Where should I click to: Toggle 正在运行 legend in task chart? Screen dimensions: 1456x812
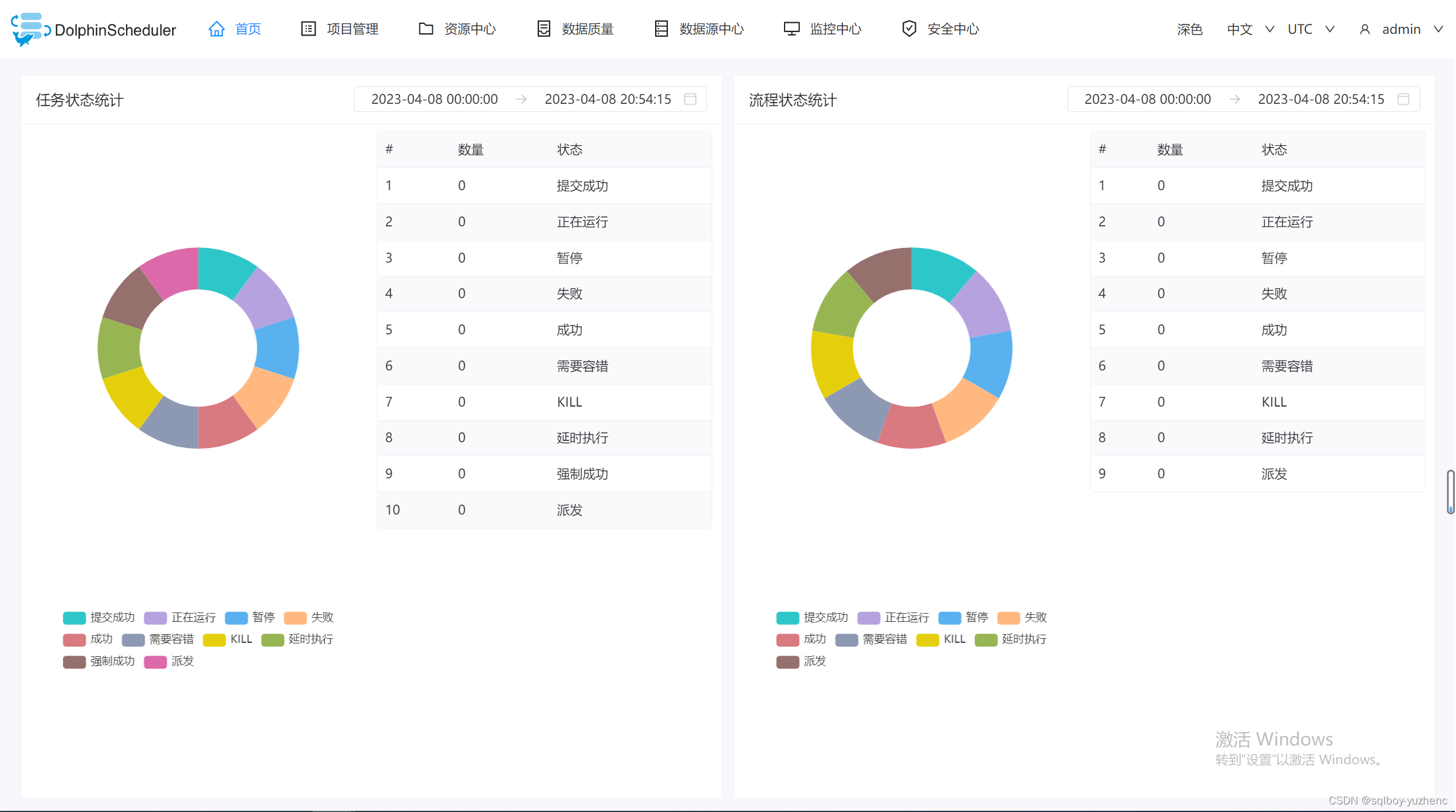point(180,618)
